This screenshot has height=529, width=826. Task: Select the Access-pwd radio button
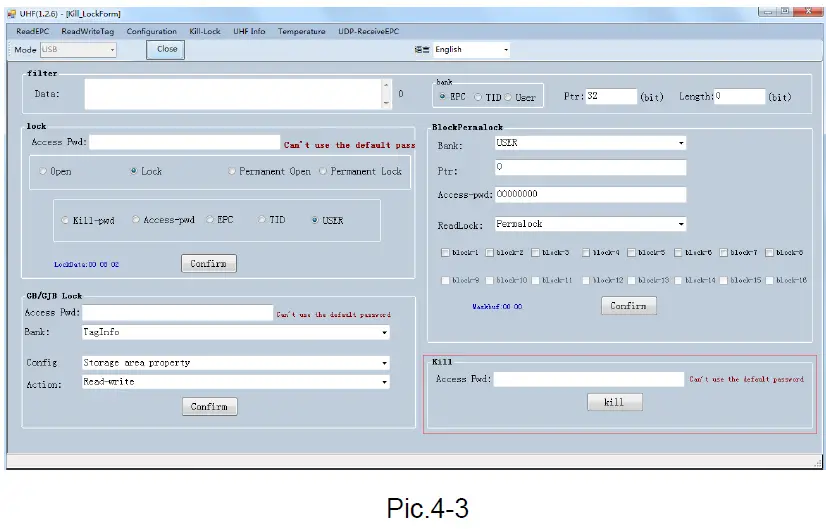pos(135,220)
